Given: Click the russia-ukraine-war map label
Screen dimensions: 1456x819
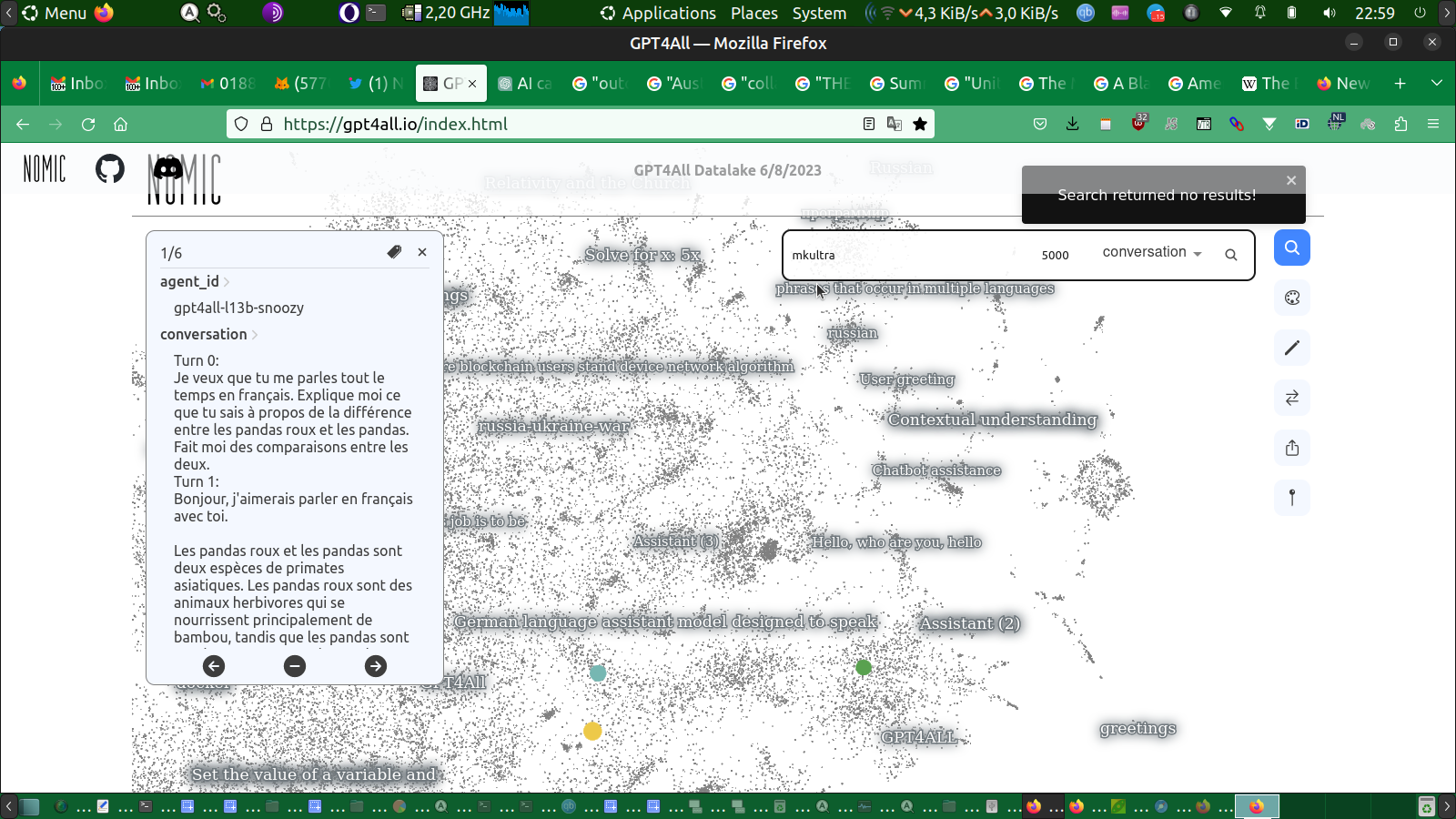Looking at the screenshot, I should (x=553, y=426).
